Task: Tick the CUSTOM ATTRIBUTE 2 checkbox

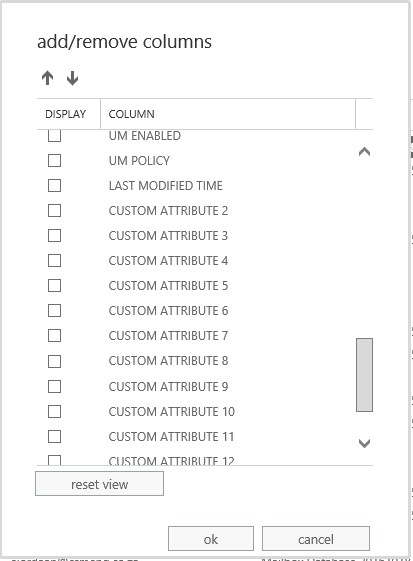Action: 54,211
